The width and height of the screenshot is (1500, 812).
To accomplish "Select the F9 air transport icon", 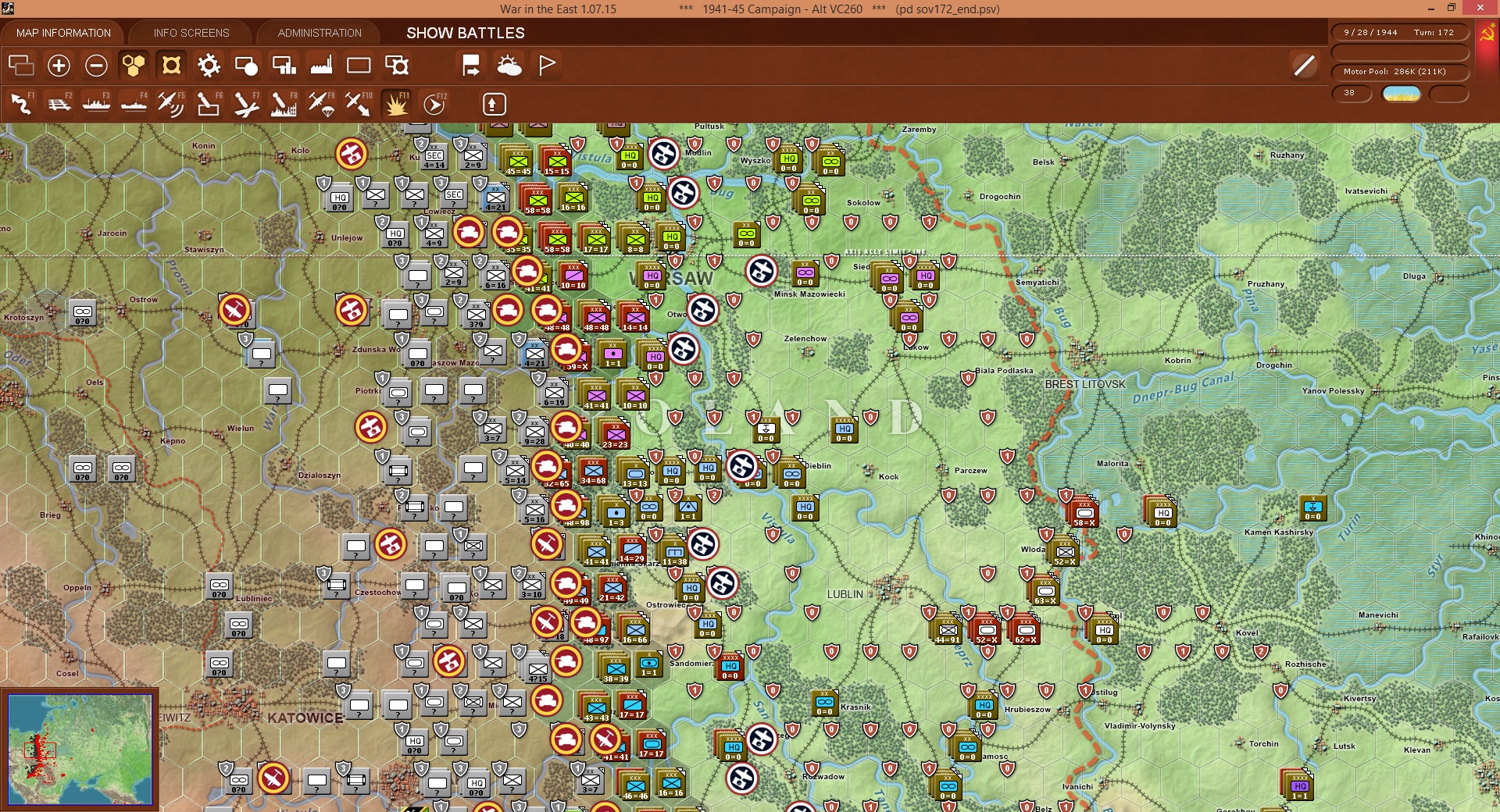I will click(321, 104).
